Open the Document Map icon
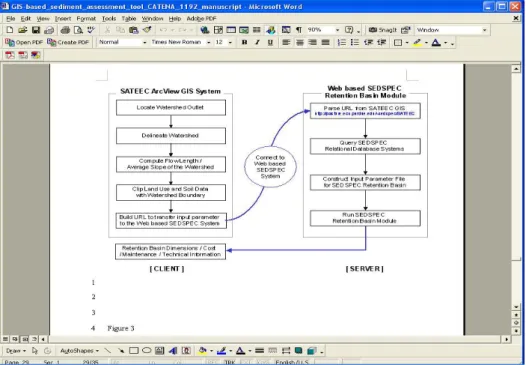The height and width of the screenshot is (365, 526). [286, 30]
